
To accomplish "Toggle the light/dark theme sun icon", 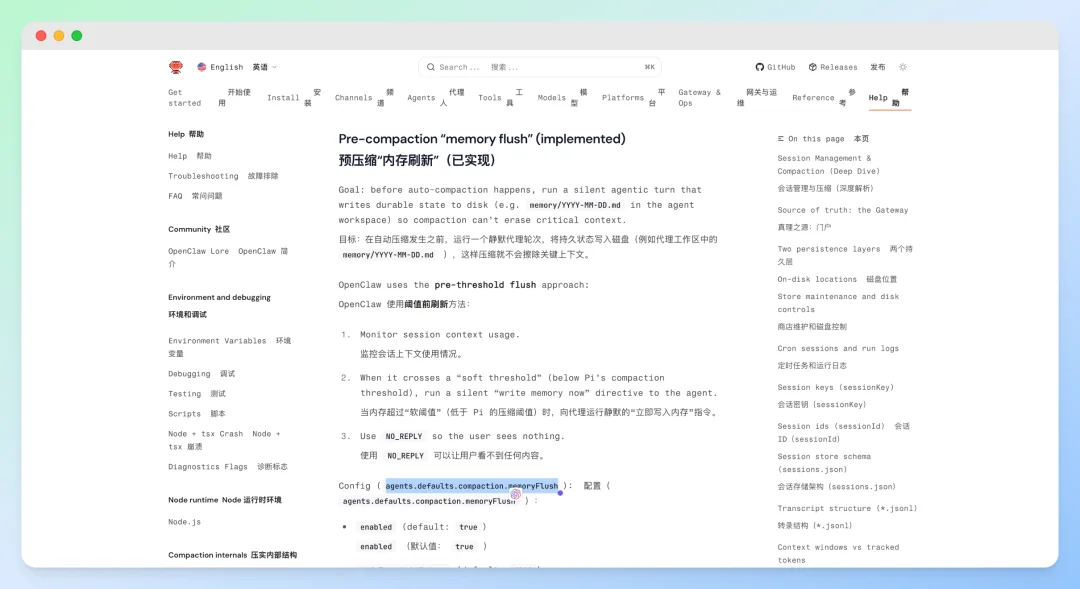I will tap(902, 67).
